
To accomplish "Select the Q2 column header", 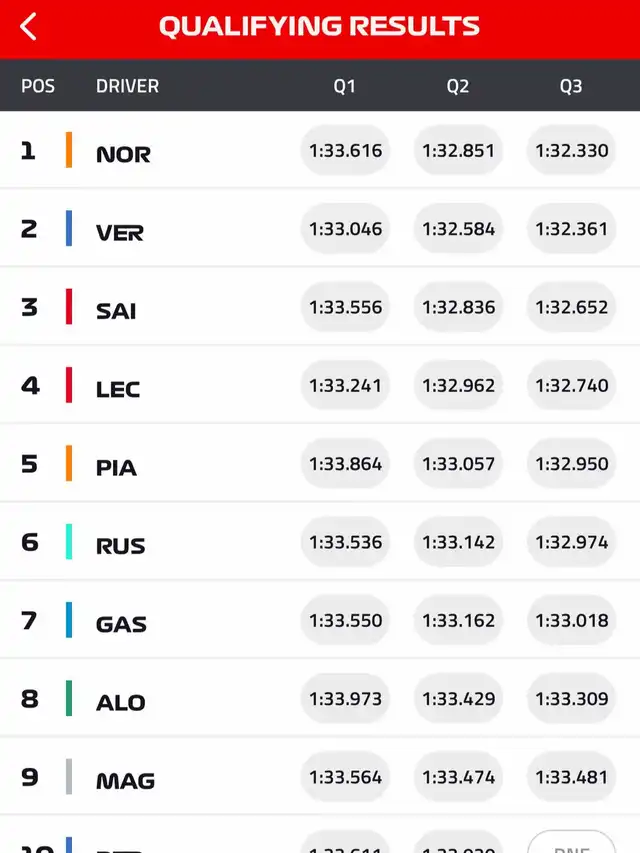I will (458, 86).
